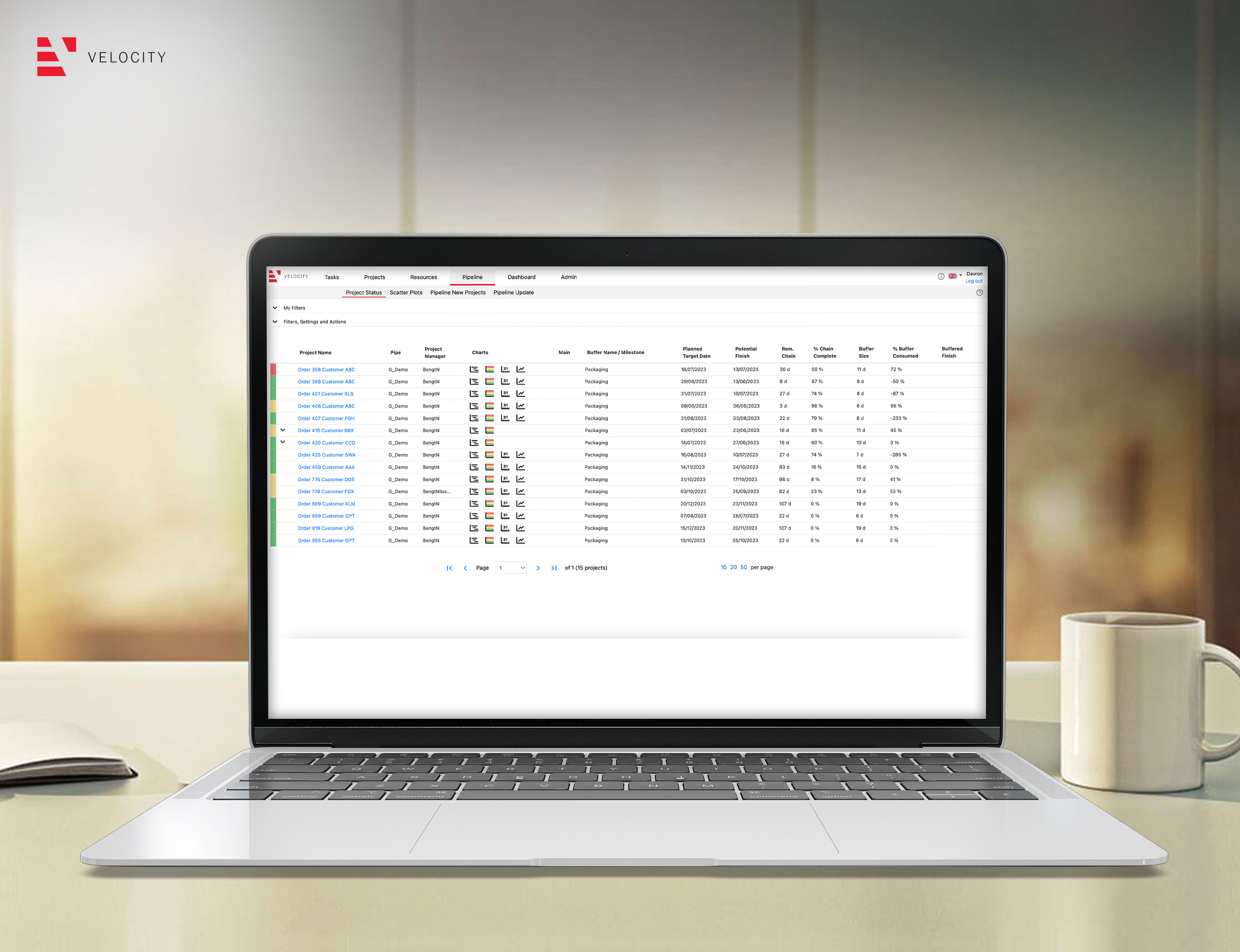Open calendar chart for Order 955 Customer GPT

pyautogui.click(x=505, y=541)
